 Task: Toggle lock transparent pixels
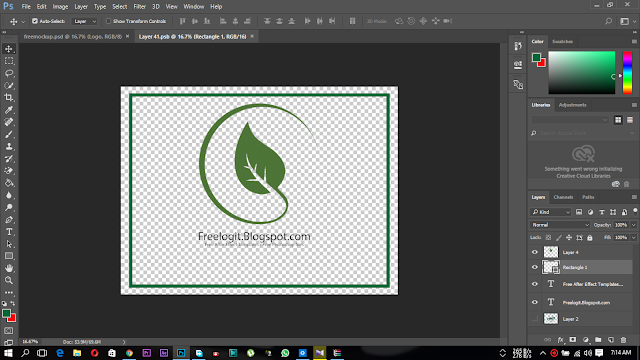(x=548, y=238)
